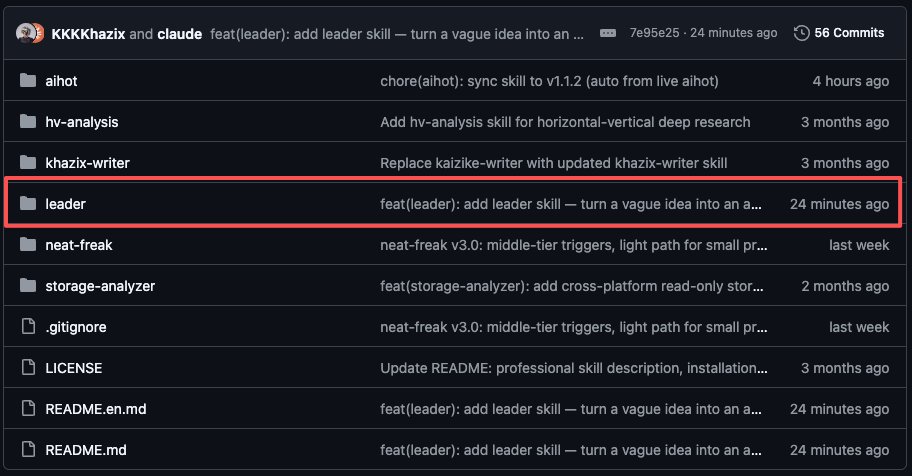
Task: Expand the commit message ellipsis button
Action: pyautogui.click(x=608, y=33)
